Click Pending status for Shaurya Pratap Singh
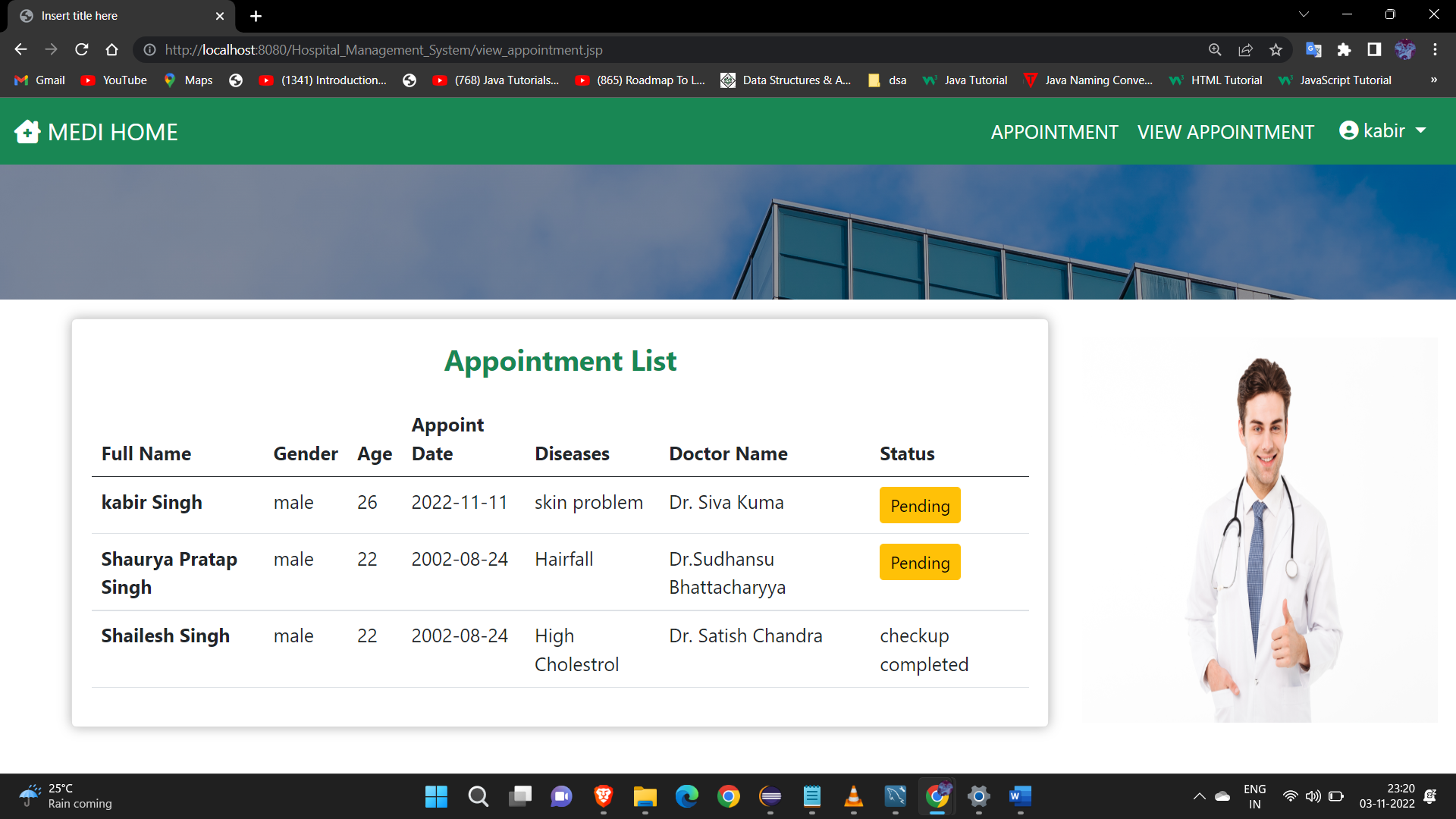 (x=919, y=562)
